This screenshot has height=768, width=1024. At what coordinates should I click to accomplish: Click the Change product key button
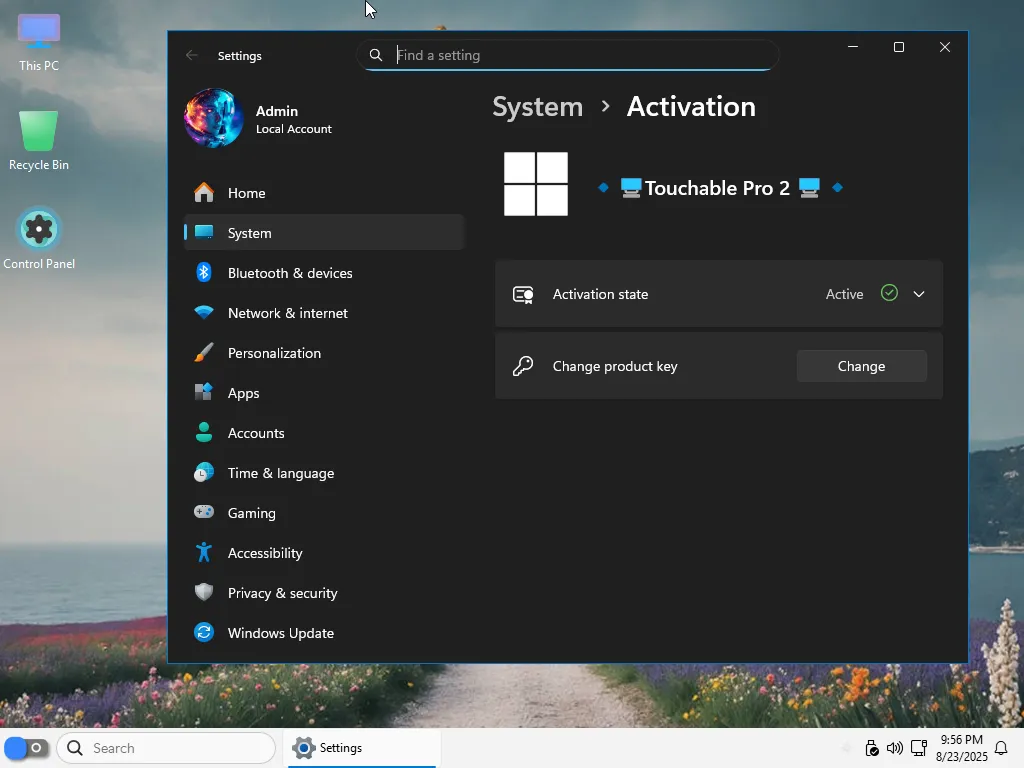click(x=861, y=366)
